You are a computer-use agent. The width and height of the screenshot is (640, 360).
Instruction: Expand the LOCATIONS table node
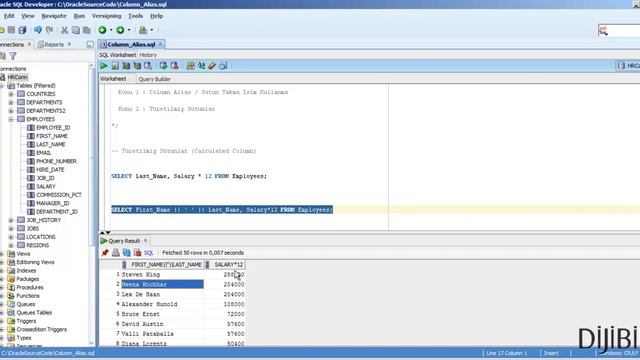click(11, 237)
